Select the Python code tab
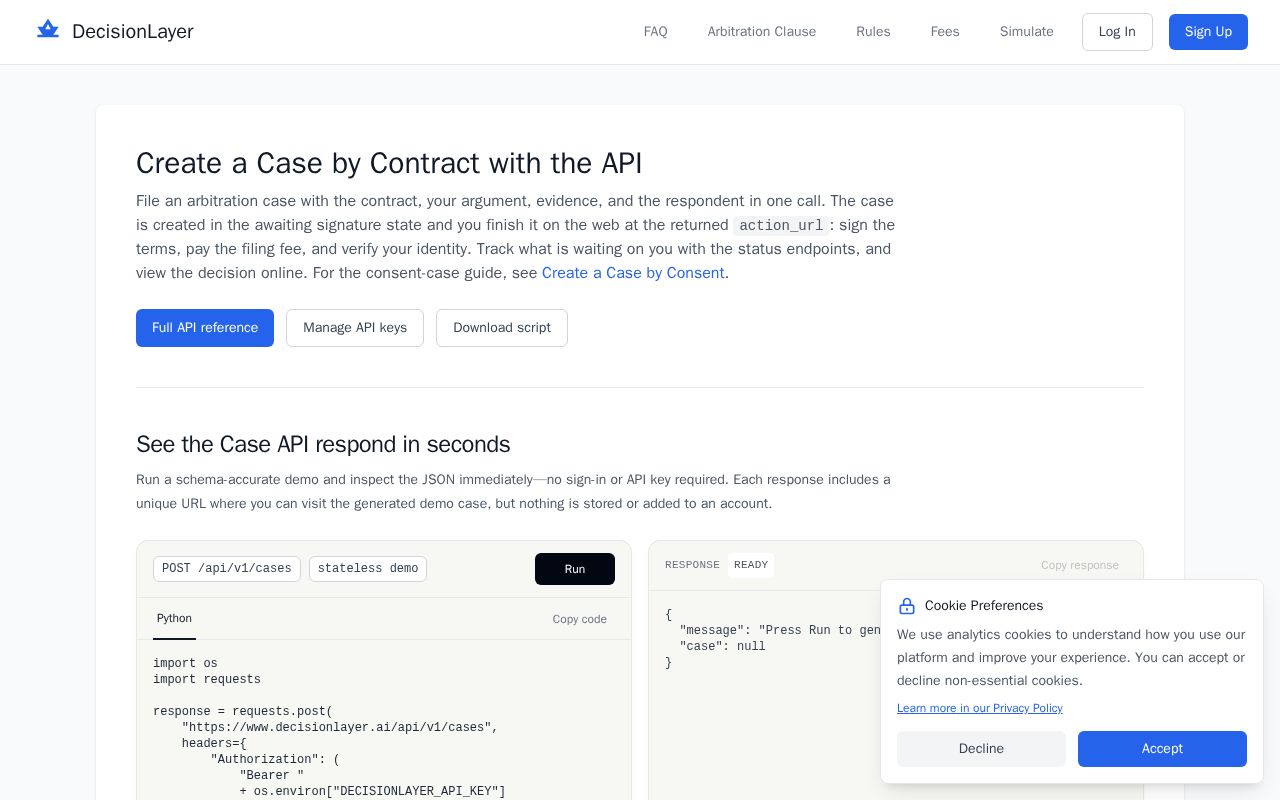Viewport: 1280px width, 800px height. click(174, 619)
